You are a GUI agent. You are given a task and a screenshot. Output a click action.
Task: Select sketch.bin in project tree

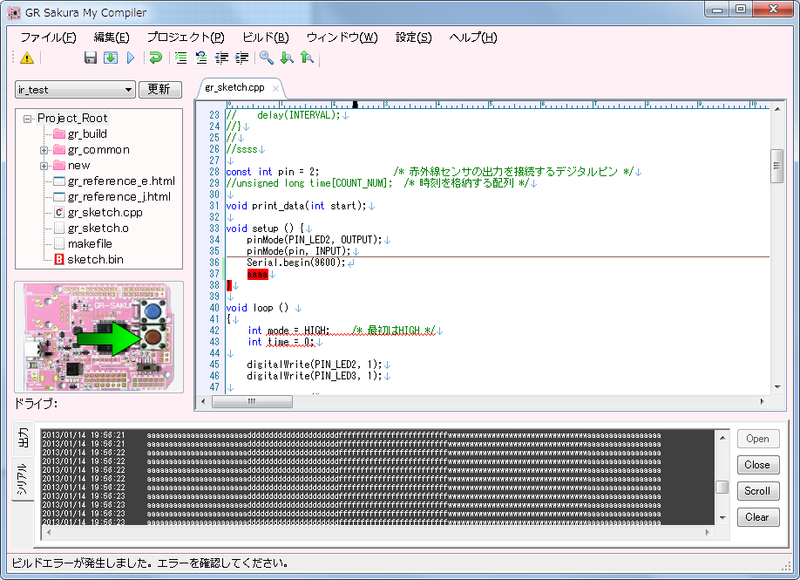(x=95, y=259)
